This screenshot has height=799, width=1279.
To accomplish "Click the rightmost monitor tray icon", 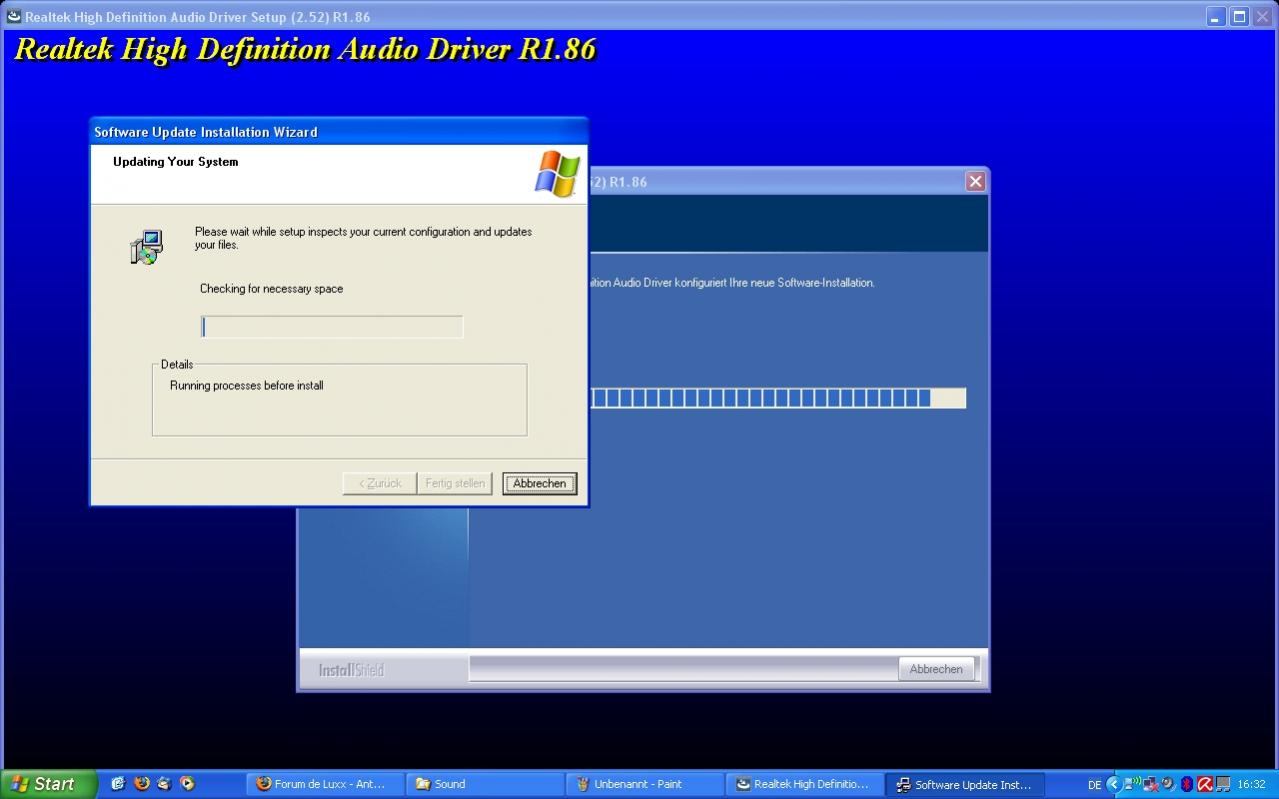I will pyautogui.click(x=1223, y=785).
